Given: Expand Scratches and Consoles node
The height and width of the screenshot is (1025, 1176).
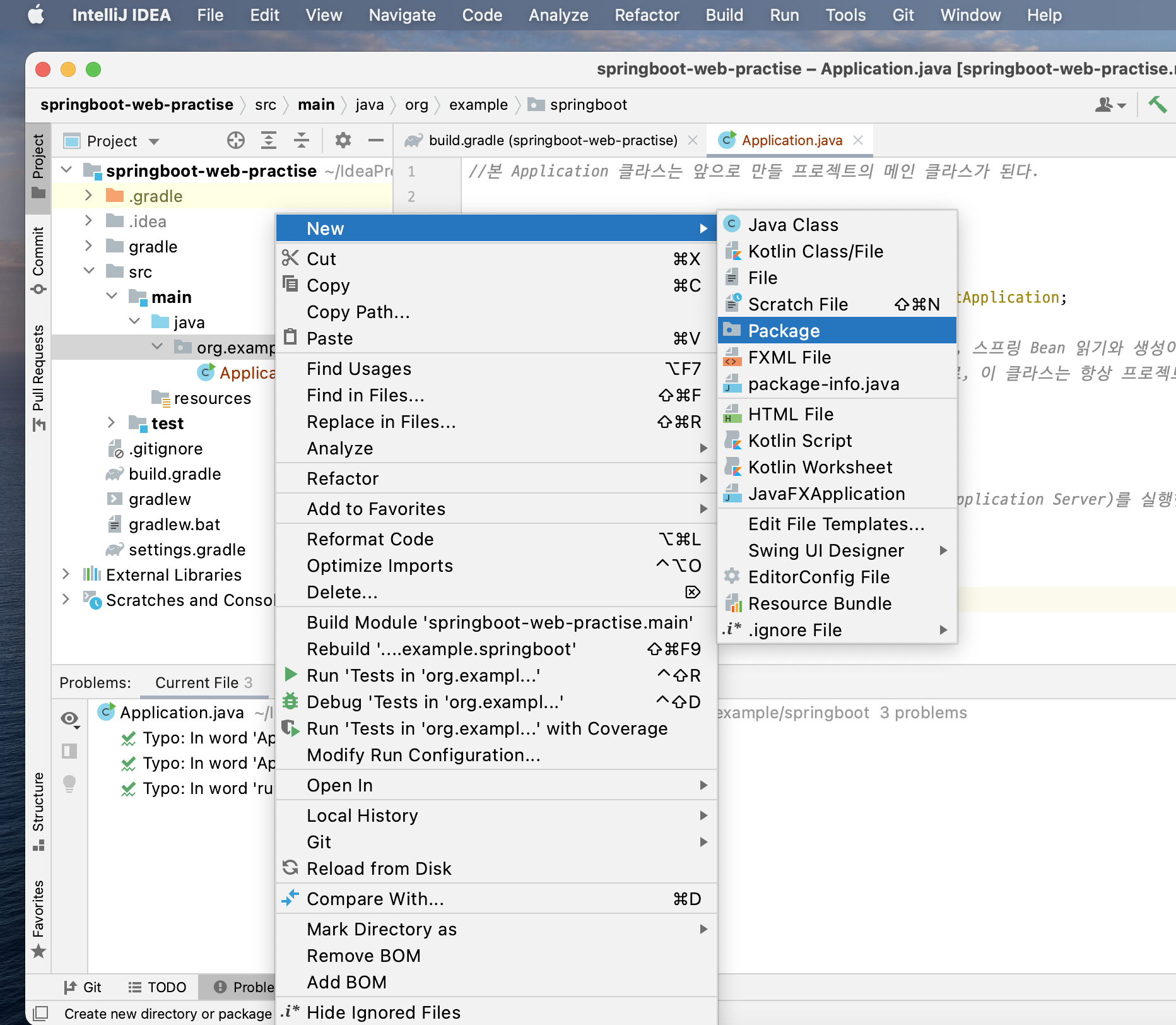Looking at the screenshot, I should click(66, 599).
